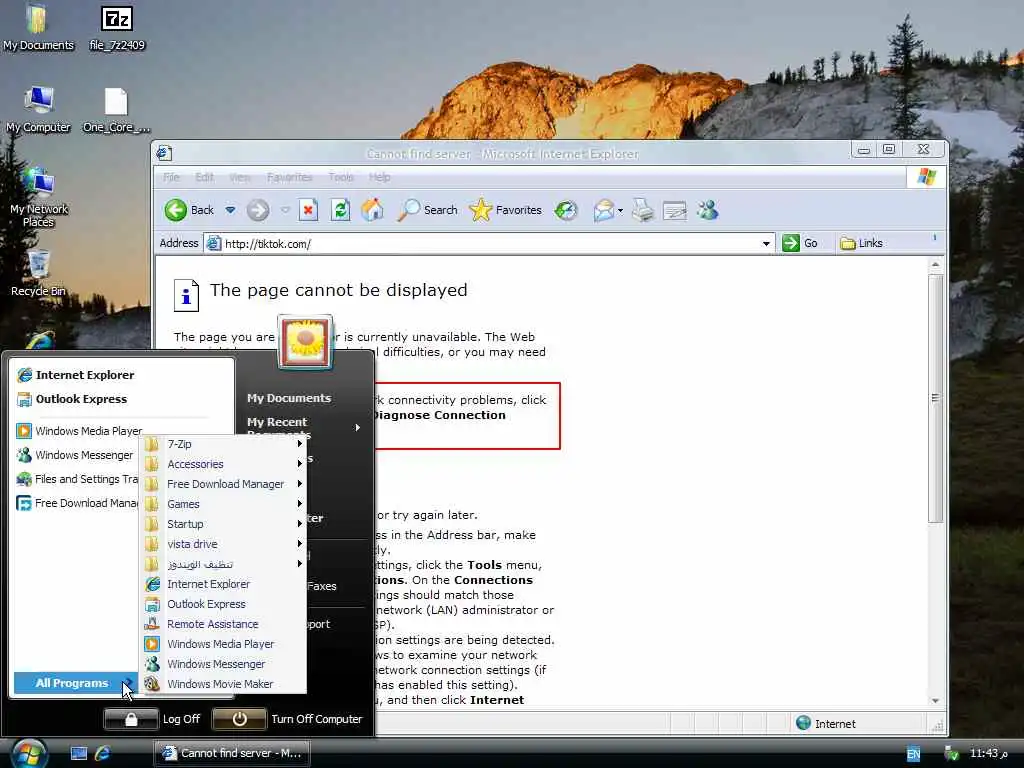This screenshot has height=768, width=1024.
Task: Expand the vista drive programs submenu
Action: [x=225, y=544]
